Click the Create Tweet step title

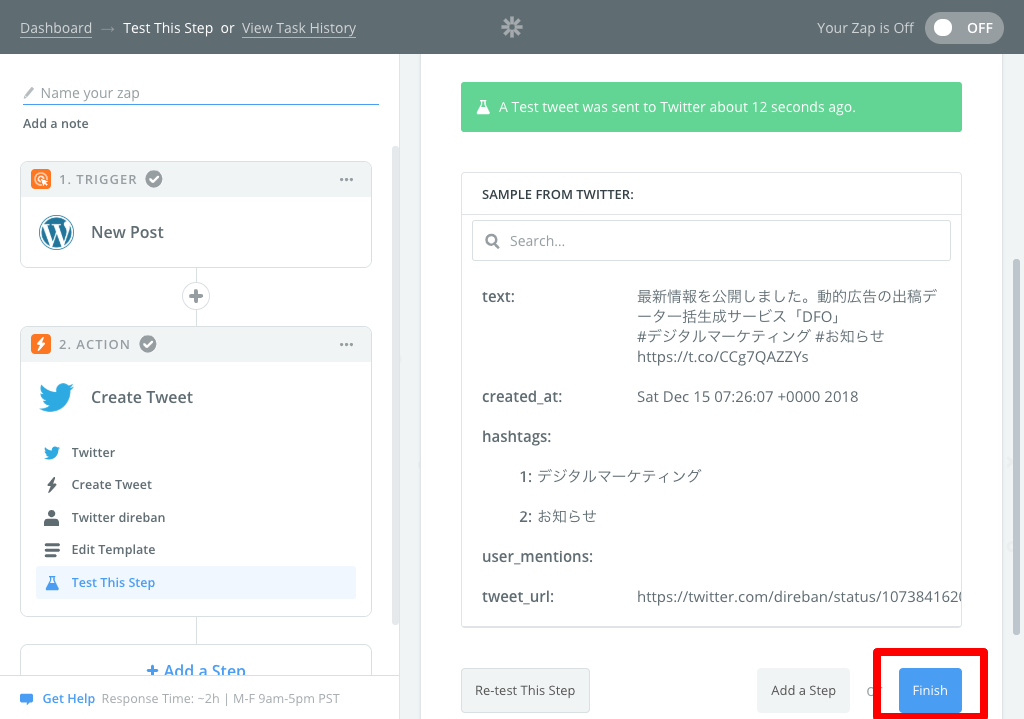pyautogui.click(x=142, y=397)
